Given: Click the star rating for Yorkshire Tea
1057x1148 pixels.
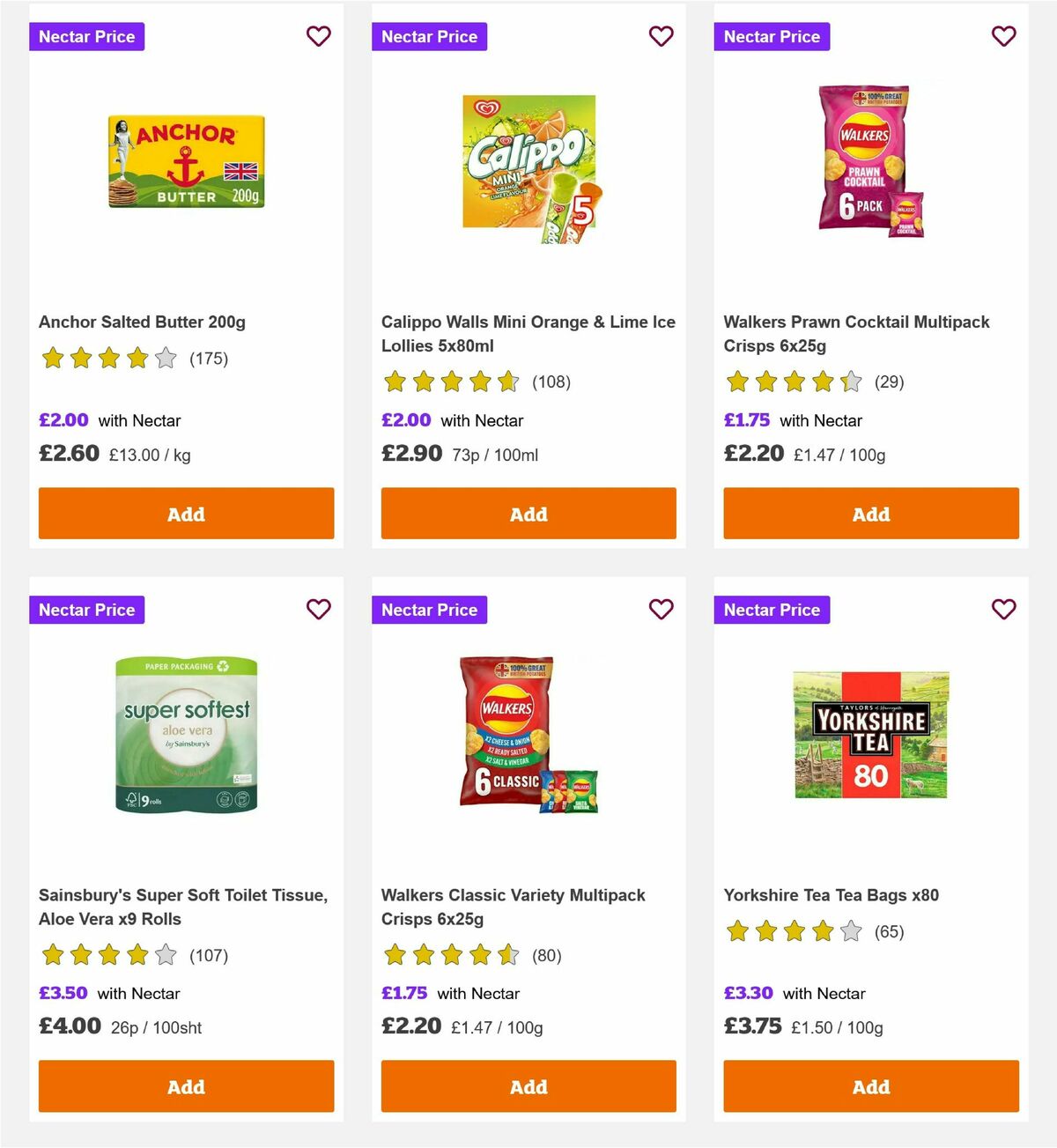Looking at the screenshot, I should pyautogui.click(x=794, y=930).
